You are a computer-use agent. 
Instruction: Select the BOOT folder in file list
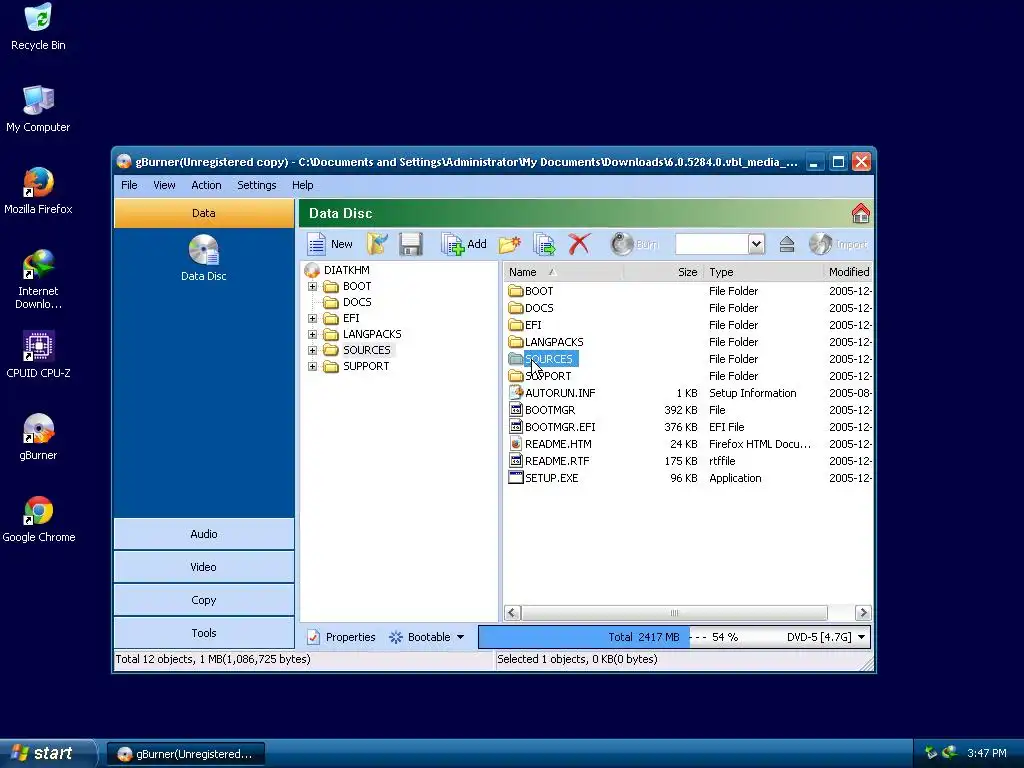[539, 291]
